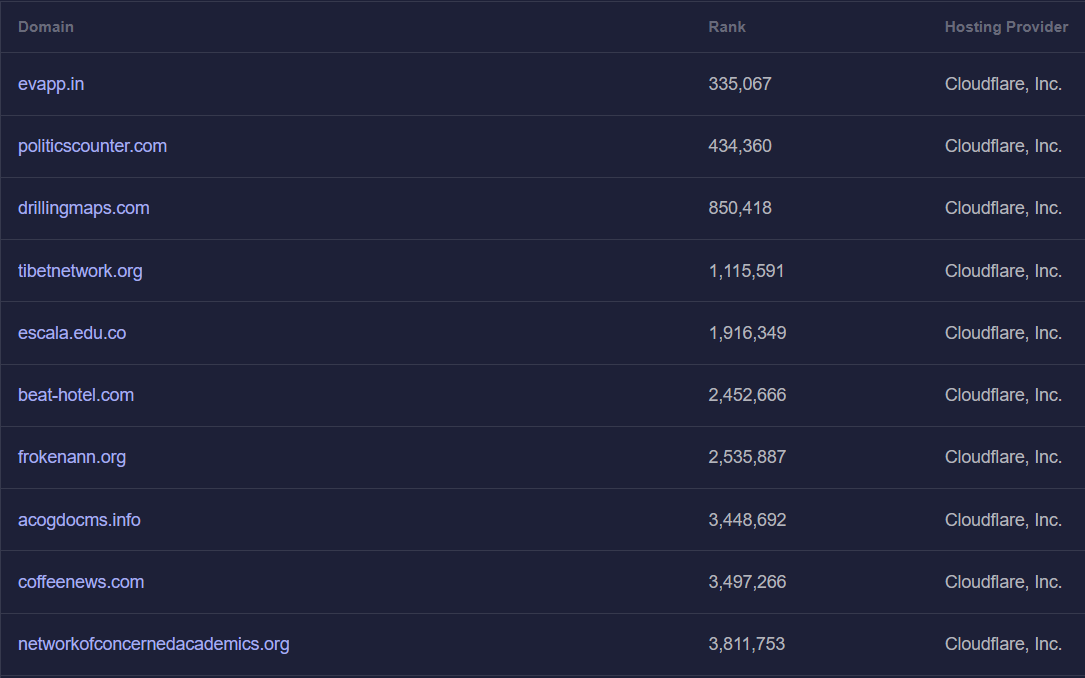
Task: Follow the coffeenews.com link
Action: (81, 582)
